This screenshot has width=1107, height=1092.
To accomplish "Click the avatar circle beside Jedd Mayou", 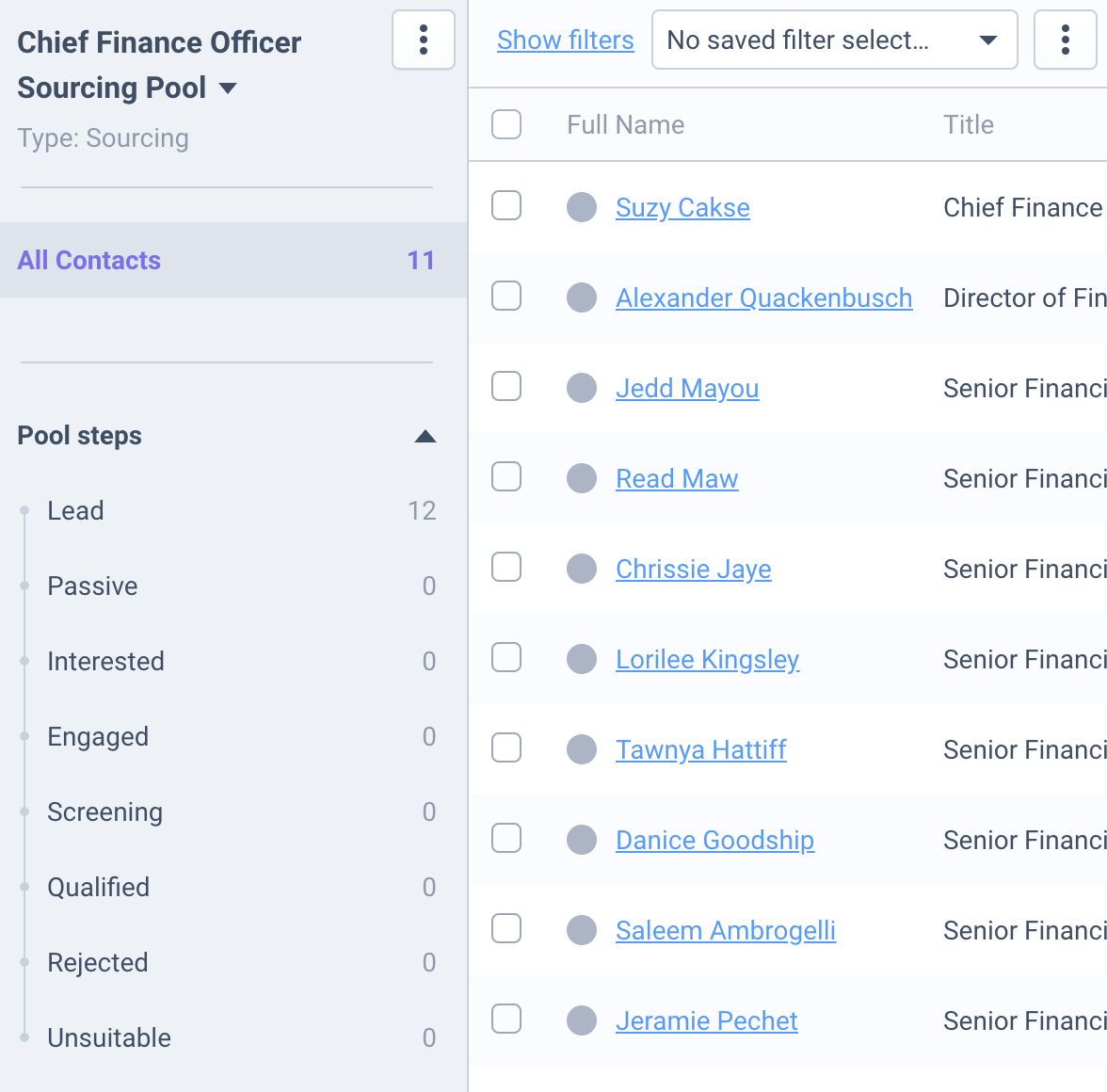I will tap(582, 388).
